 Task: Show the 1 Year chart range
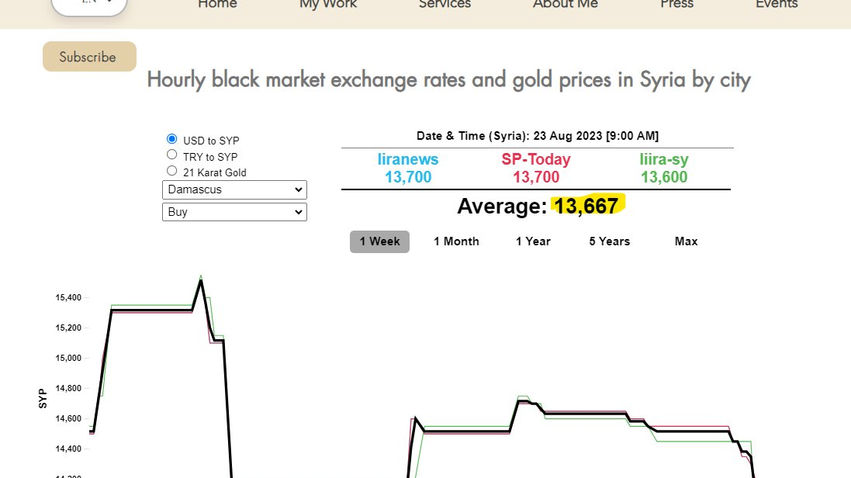[x=533, y=241]
